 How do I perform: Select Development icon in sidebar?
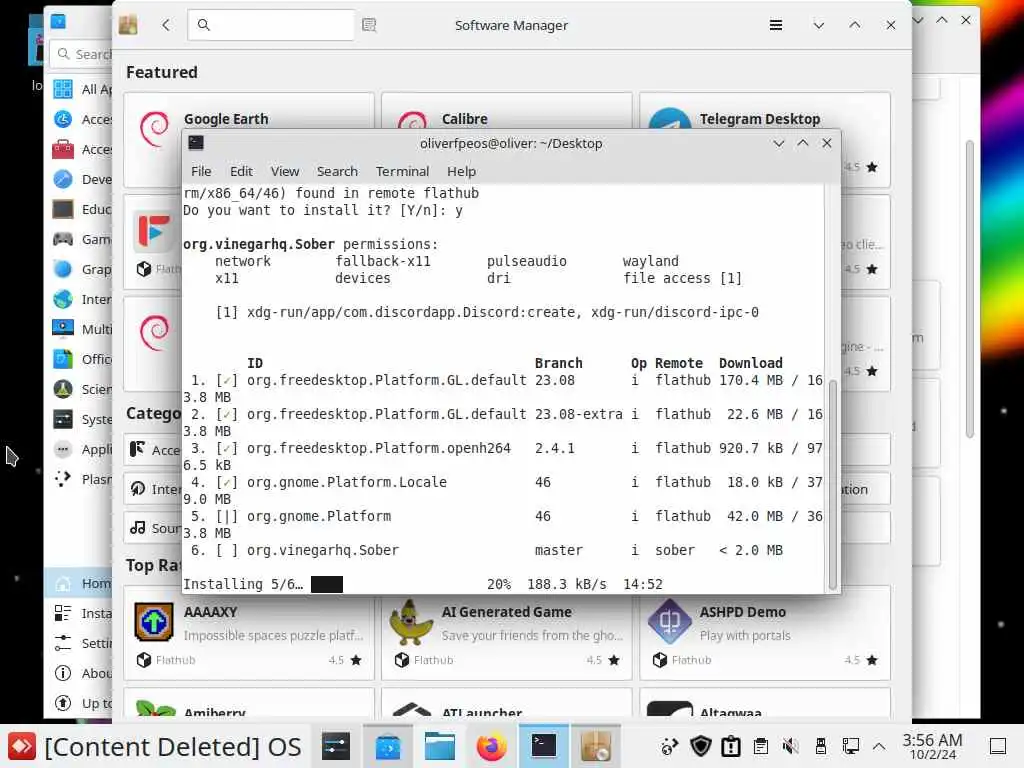63,179
